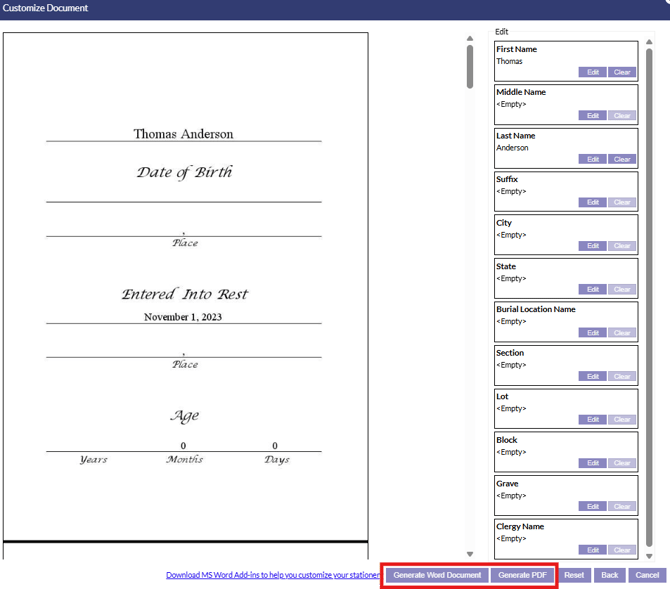Edit the State field
Image resolution: width=670 pixels, height=589 pixels.
(592, 289)
